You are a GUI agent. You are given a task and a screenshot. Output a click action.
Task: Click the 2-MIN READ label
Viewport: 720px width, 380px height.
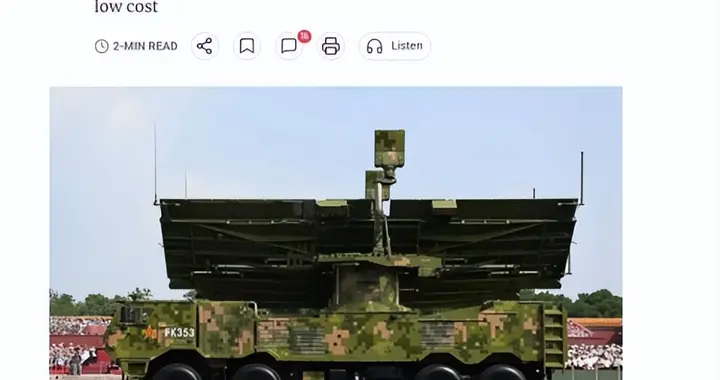pyautogui.click(x=136, y=46)
